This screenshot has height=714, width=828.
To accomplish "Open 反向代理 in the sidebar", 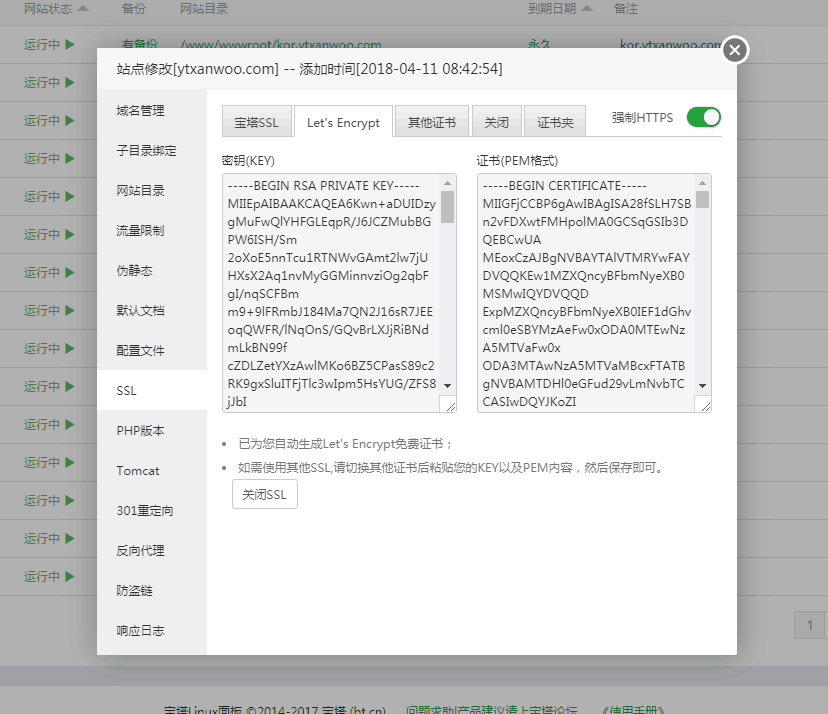I will click(140, 551).
